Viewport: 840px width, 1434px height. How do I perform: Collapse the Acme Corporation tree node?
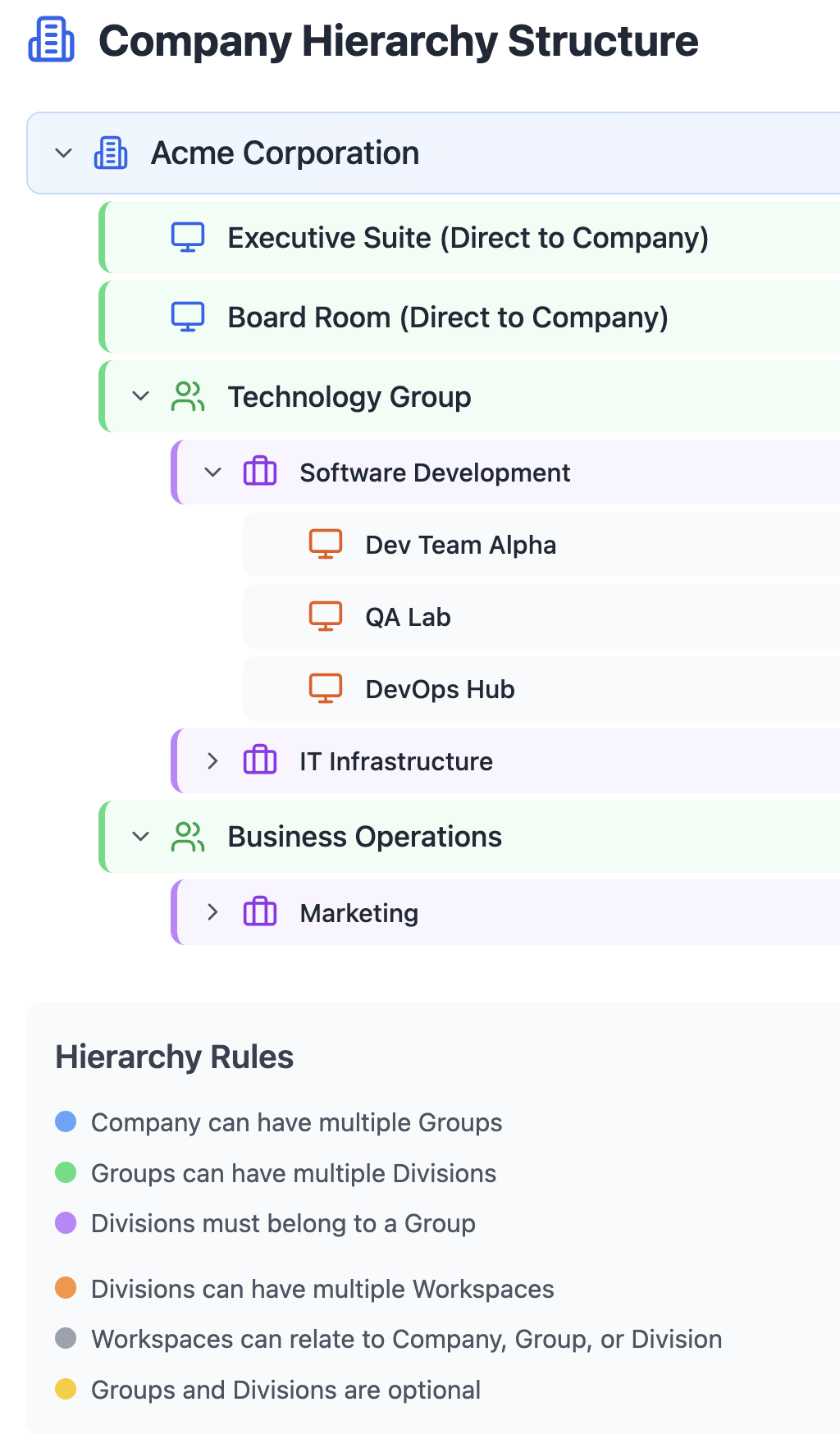pyautogui.click(x=63, y=153)
